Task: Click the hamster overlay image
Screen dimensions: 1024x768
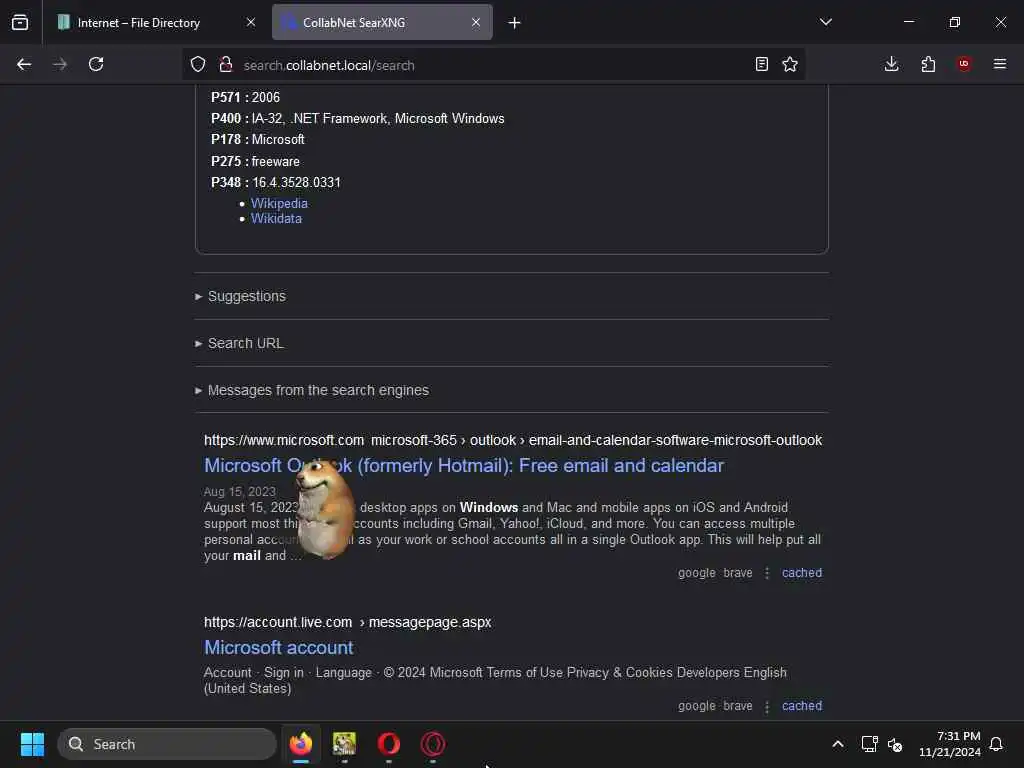Action: coord(325,509)
